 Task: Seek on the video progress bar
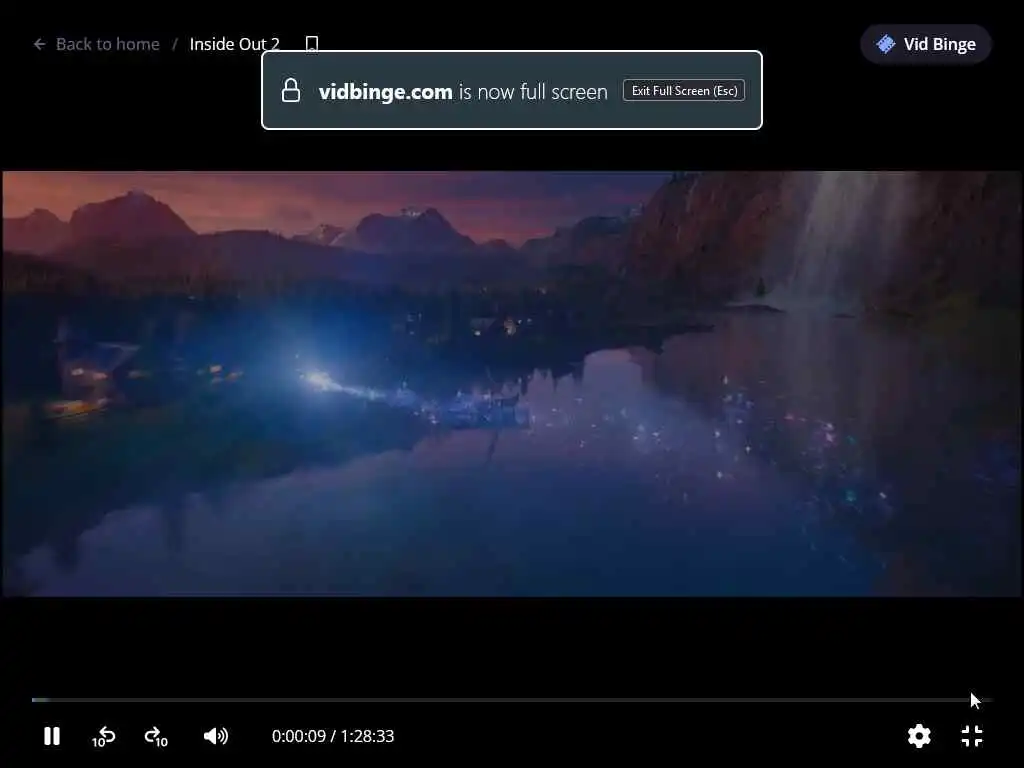point(512,699)
